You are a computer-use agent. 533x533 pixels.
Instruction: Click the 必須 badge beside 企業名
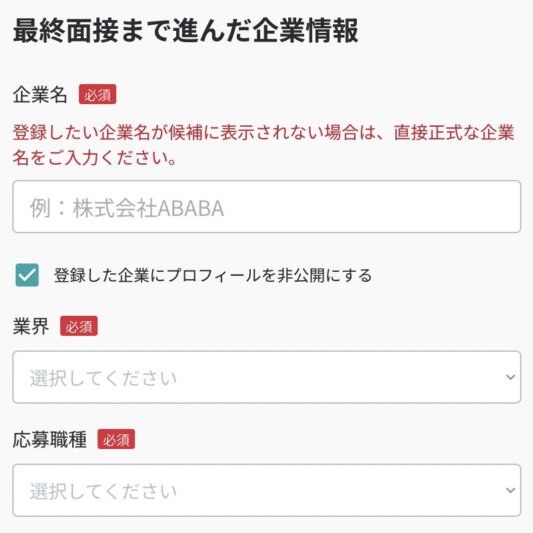pyautogui.click(x=98, y=94)
